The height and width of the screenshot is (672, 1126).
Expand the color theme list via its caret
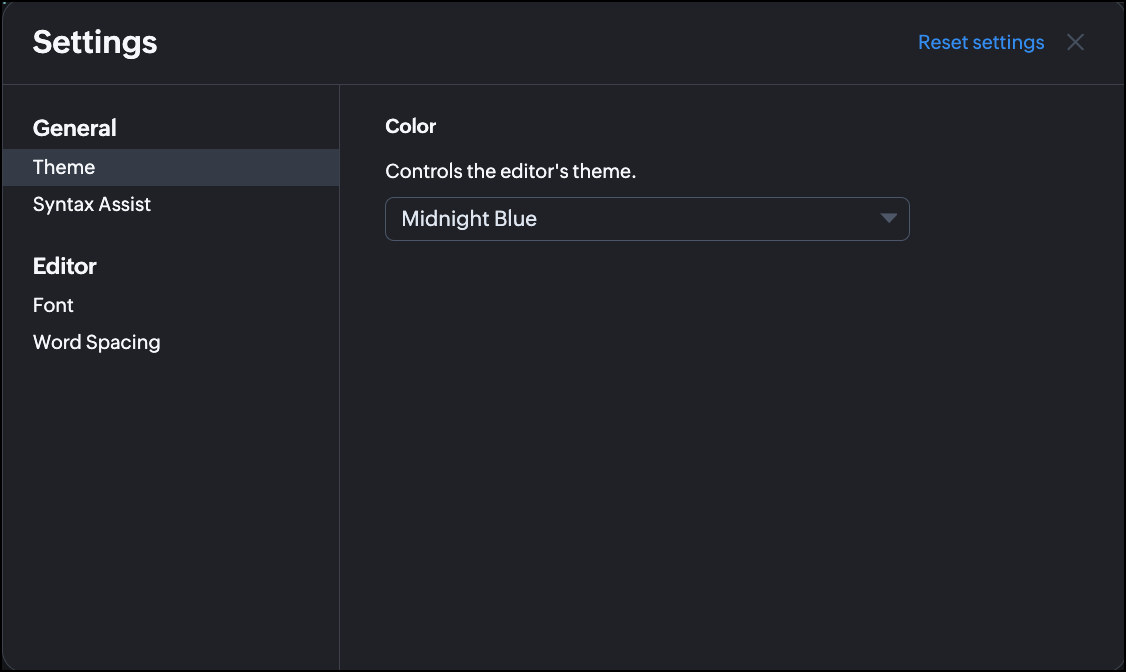888,219
